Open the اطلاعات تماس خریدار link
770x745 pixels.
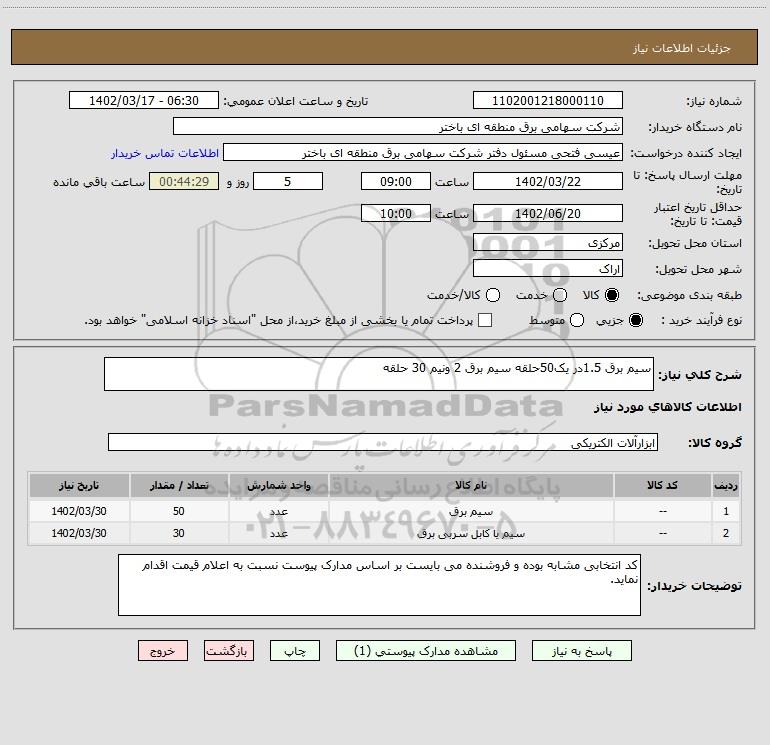pyautogui.click(x=165, y=153)
